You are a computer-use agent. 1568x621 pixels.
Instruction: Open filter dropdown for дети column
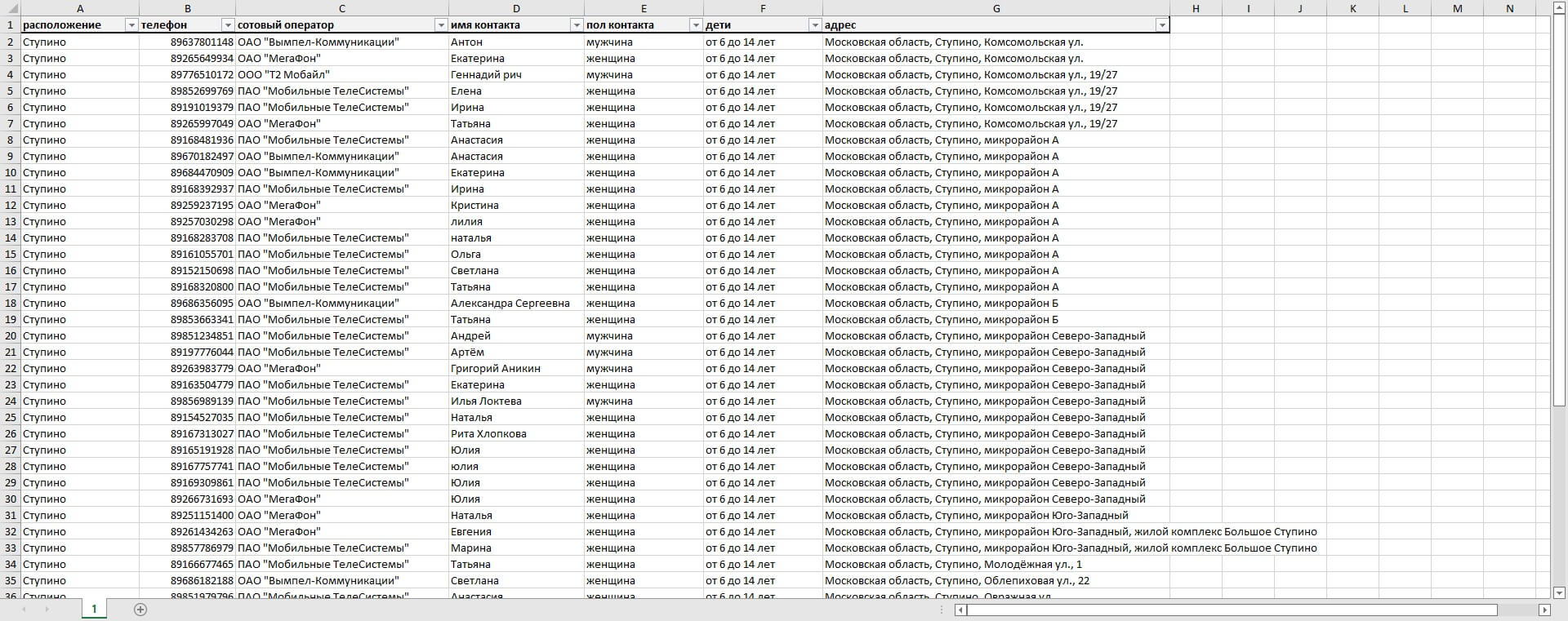click(x=815, y=25)
